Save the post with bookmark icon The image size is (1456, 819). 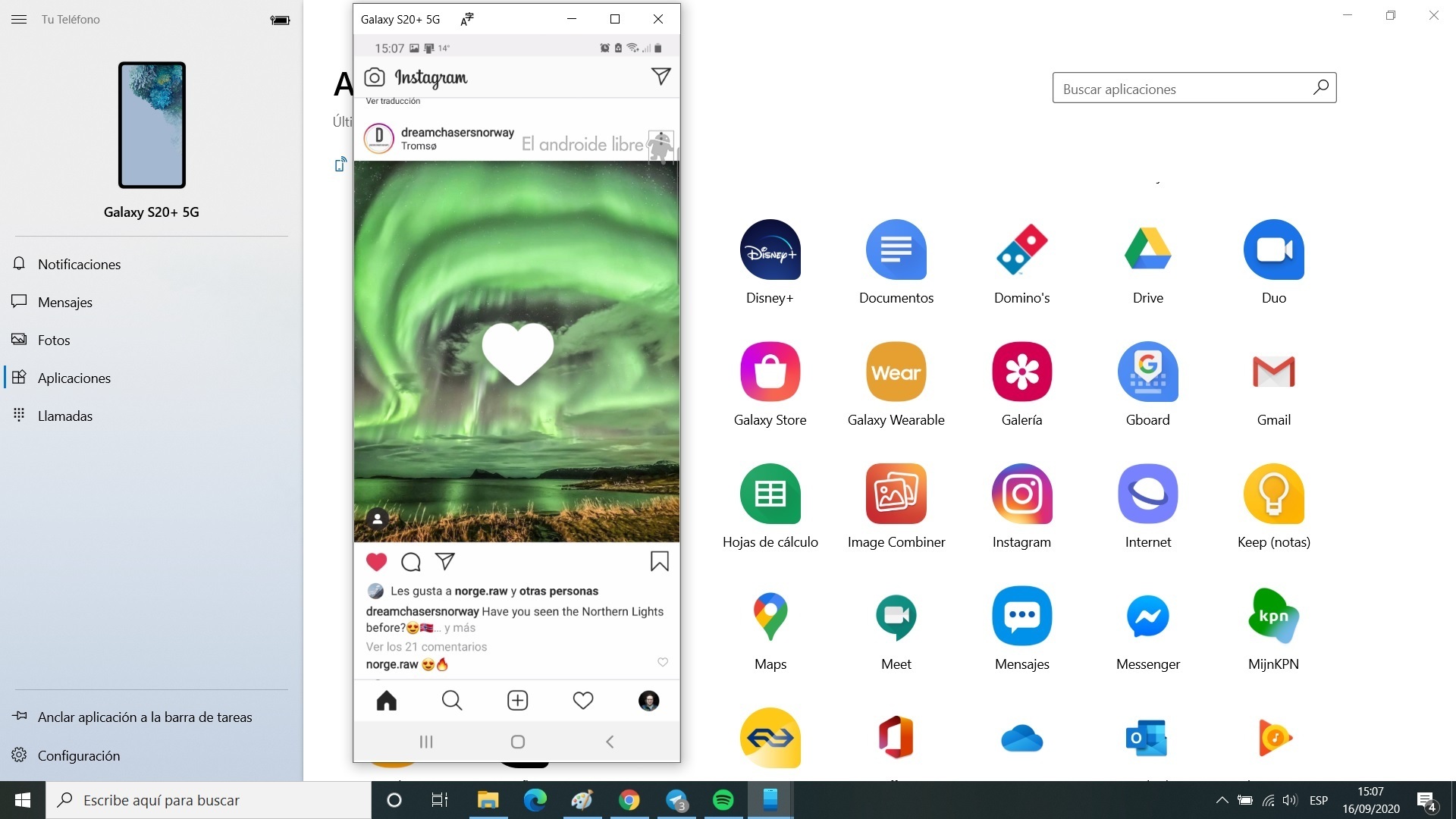tap(659, 561)
